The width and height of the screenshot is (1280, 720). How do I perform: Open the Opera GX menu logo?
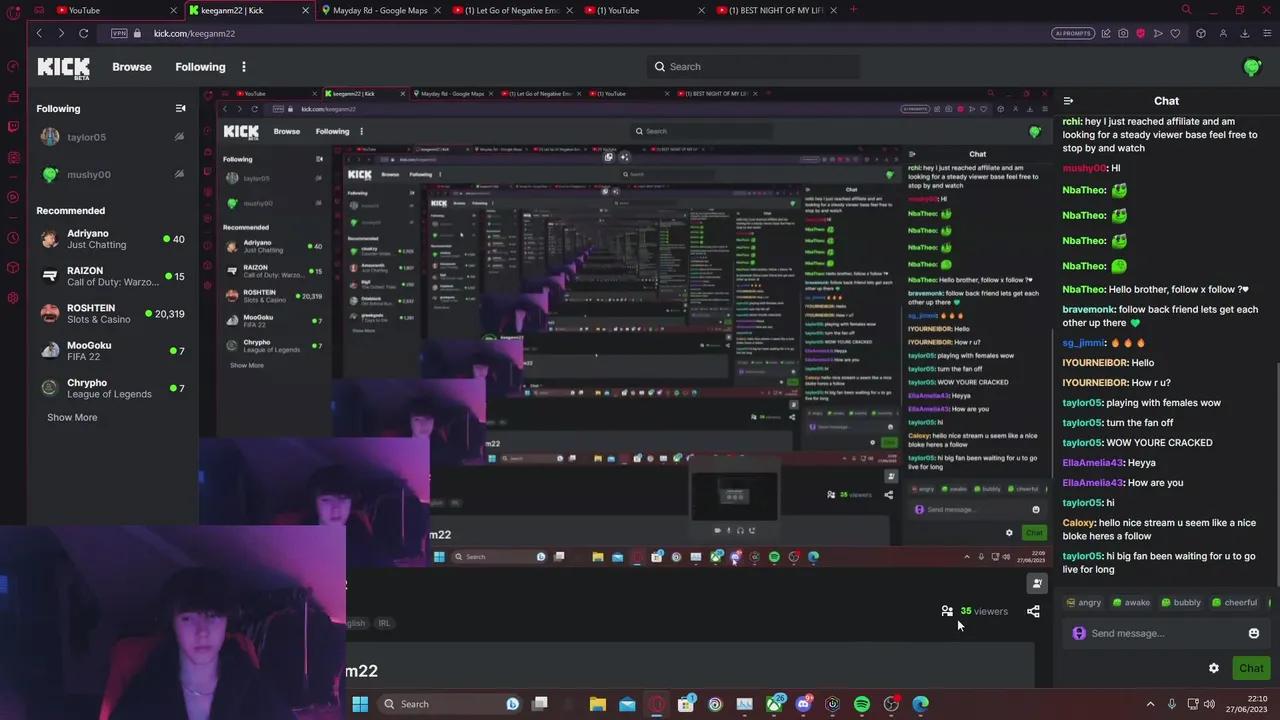13,13
